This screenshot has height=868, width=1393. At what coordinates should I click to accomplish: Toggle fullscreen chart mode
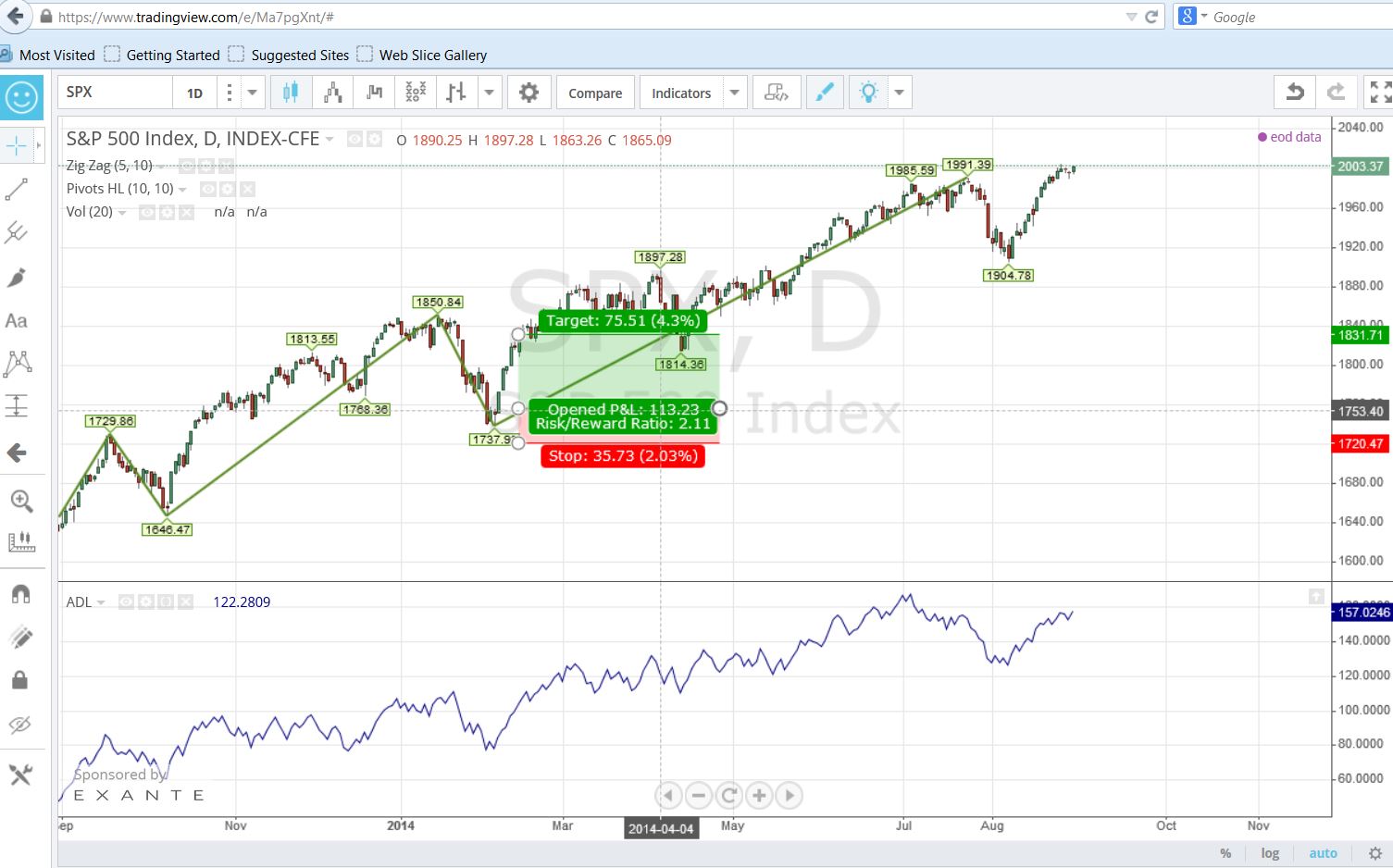click(x=1379, y=93)
